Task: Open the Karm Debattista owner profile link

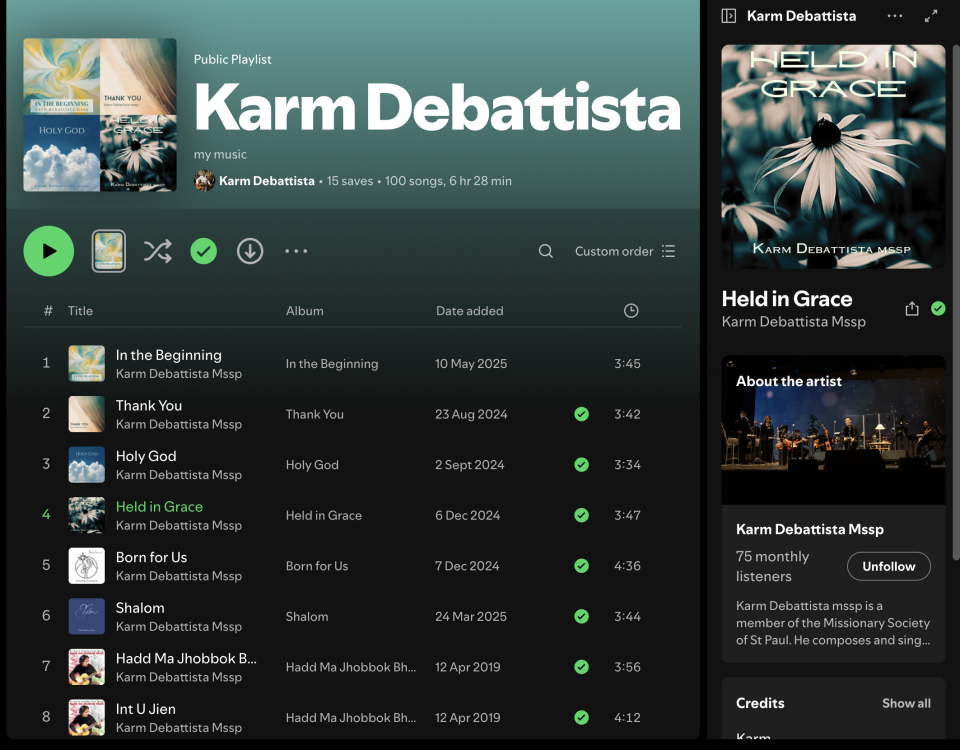Action: (267, 181)
